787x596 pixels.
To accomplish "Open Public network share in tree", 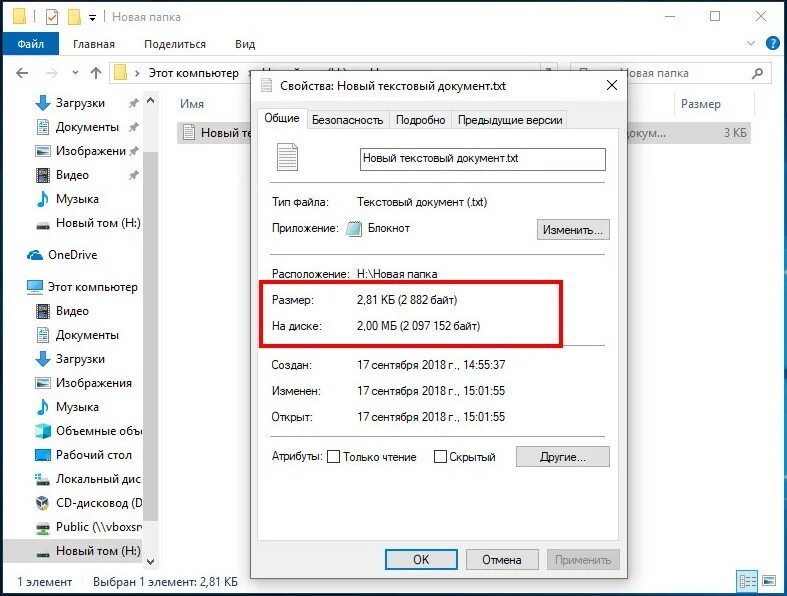I will click(98, 527).
